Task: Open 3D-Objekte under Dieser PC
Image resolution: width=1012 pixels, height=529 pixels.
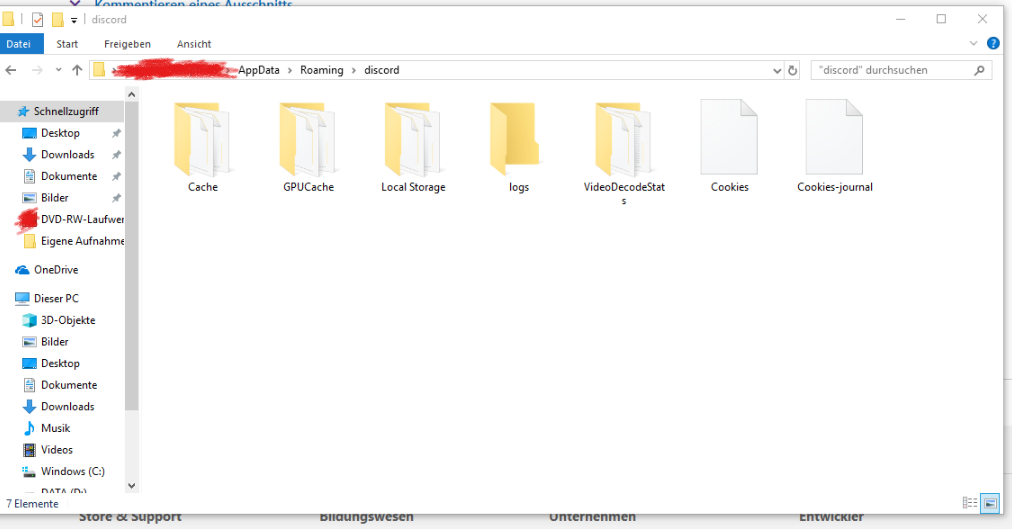Action: [x=67, y=320]
